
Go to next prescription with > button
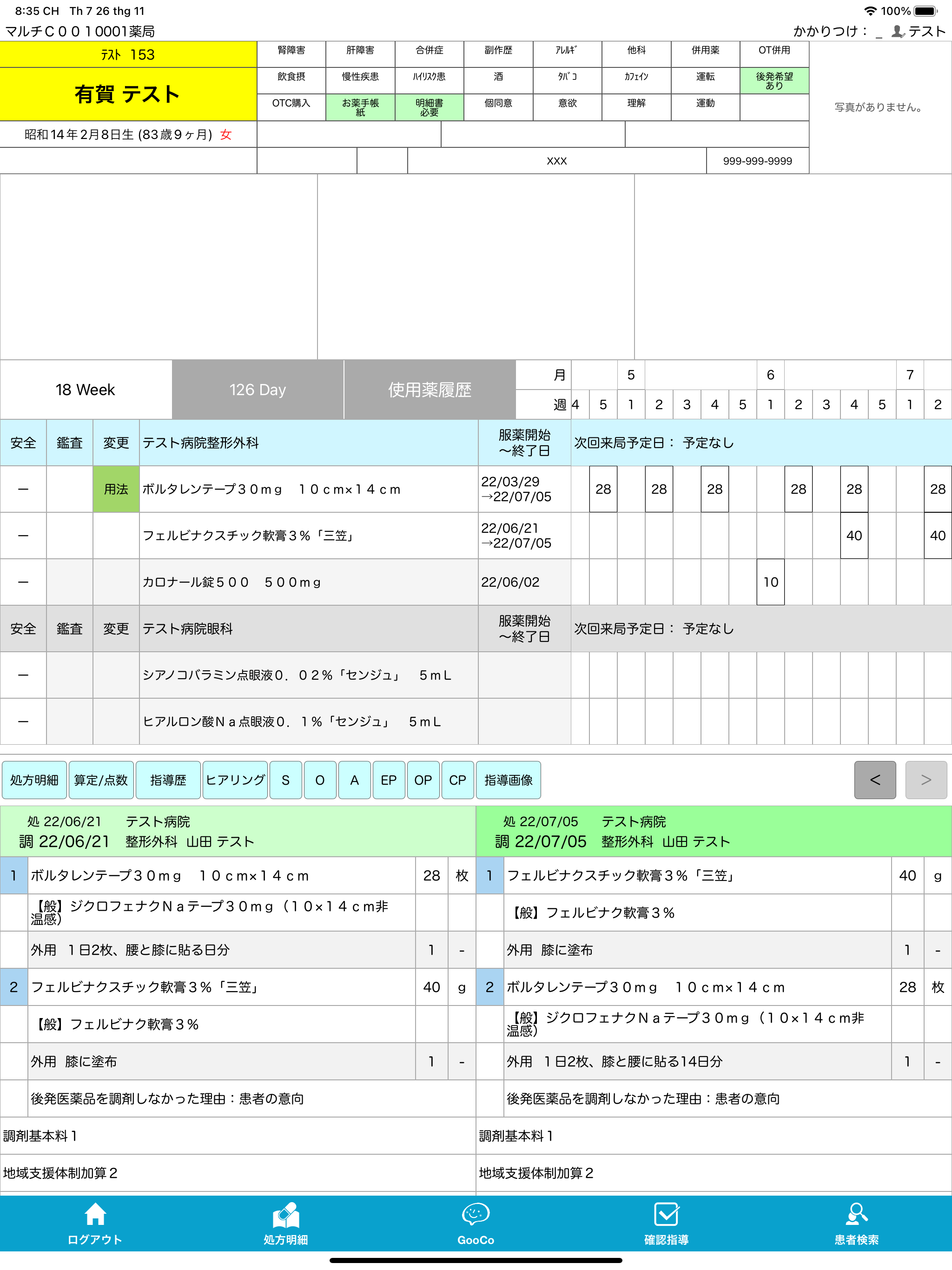[x=926, y=780]
